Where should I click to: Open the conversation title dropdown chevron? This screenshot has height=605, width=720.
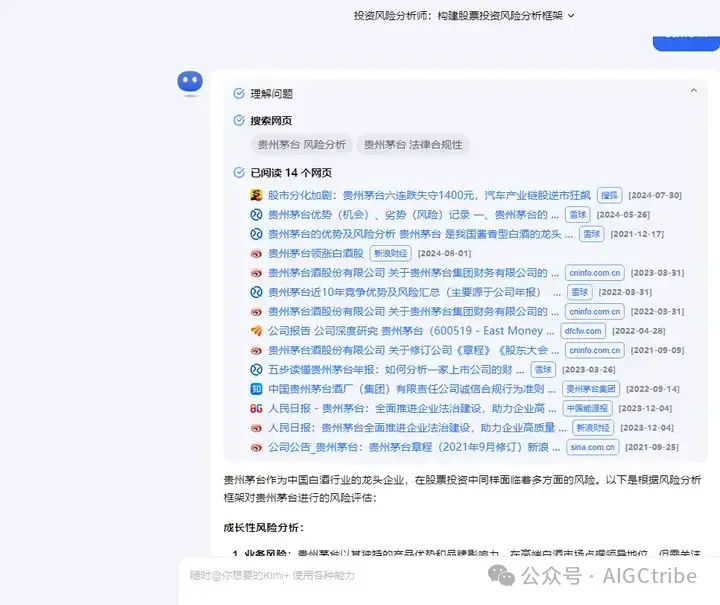[571, 16]
